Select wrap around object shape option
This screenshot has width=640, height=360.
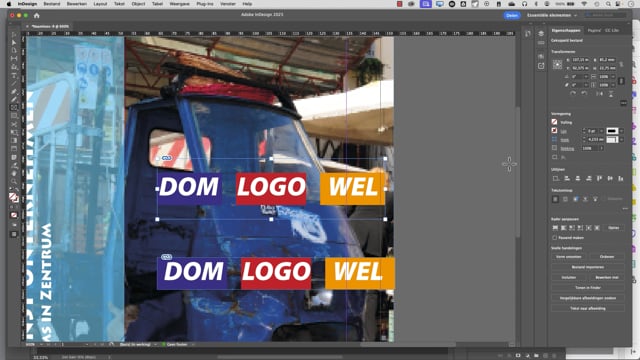click(x=576, y=199)
